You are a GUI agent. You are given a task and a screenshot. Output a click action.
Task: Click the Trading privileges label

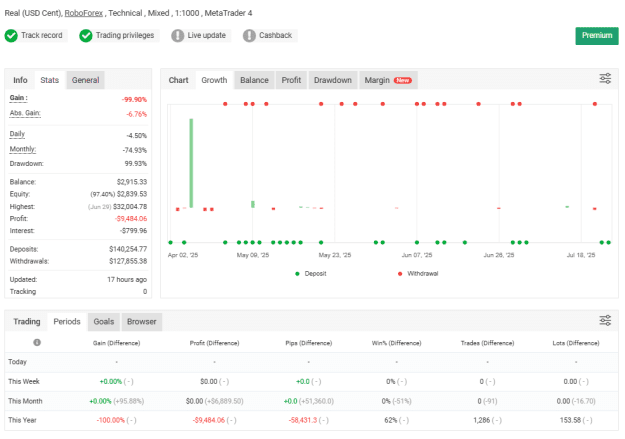click(125, 35)
